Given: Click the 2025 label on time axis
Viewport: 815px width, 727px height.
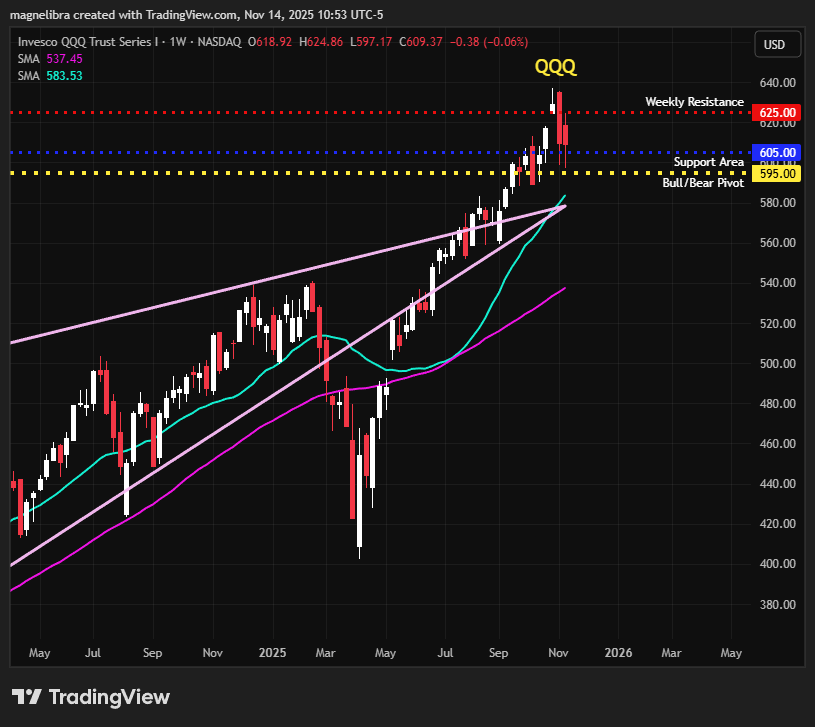Looking at the screenshot, I should 272,653.
